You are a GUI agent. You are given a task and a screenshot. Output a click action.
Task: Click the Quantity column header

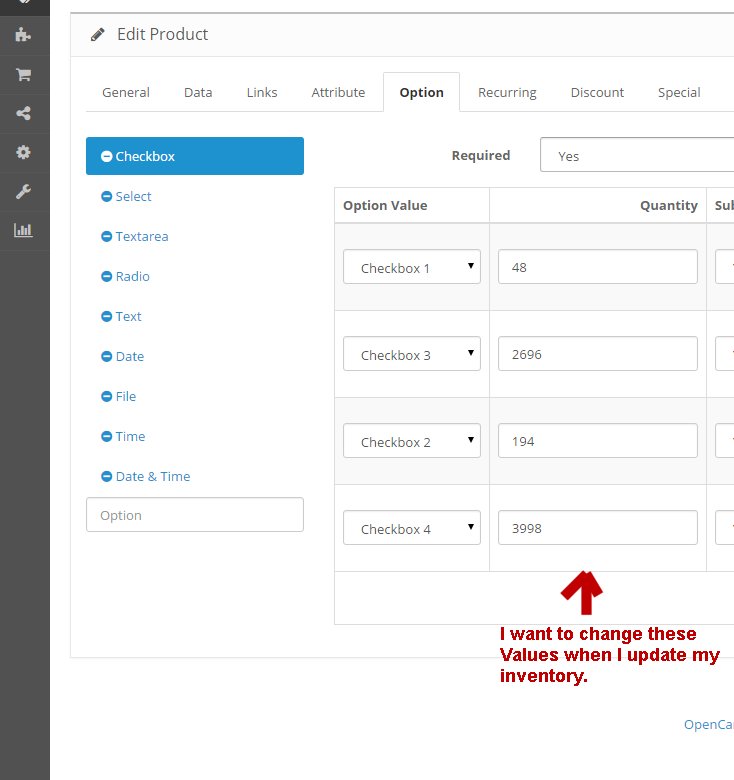pos(669,205)
